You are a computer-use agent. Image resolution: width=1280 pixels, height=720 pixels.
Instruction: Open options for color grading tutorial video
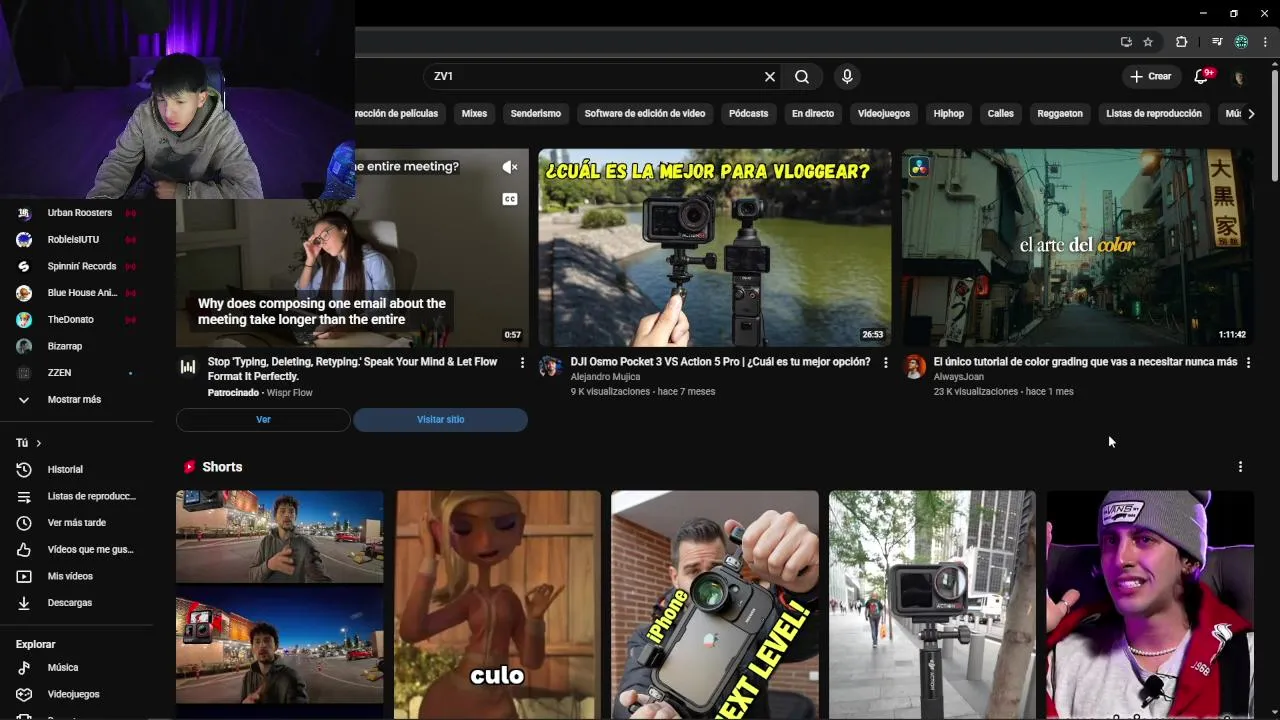1248,363
